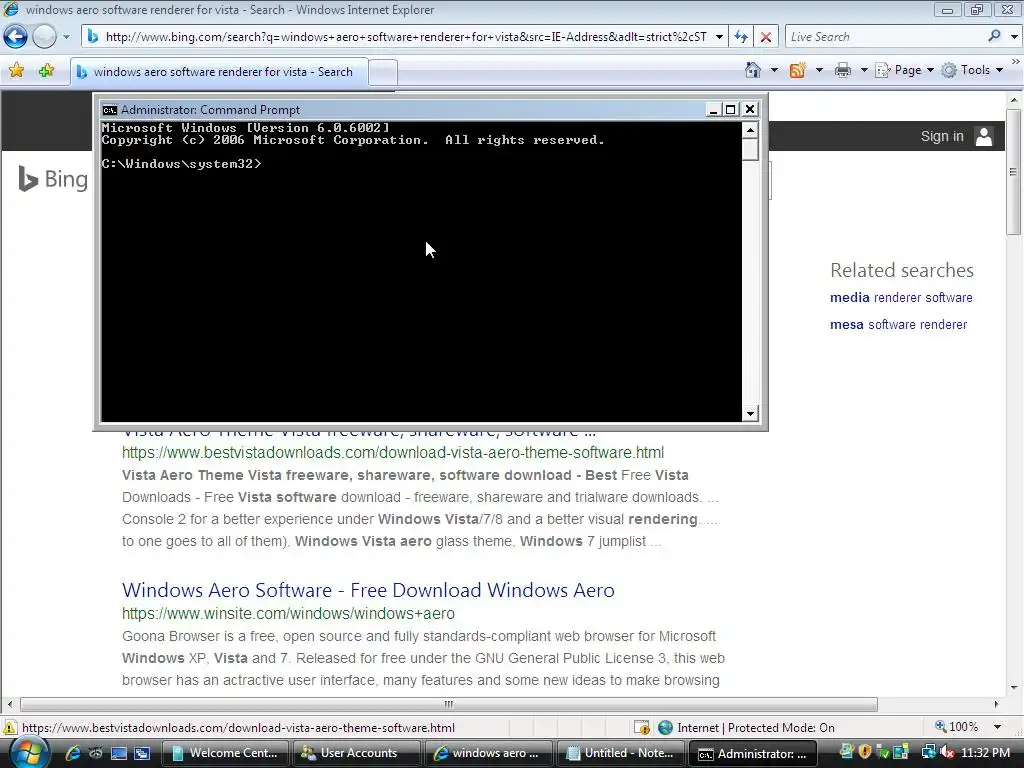
Task: Show more toolbar items with double chevron
Action: 1016,62
